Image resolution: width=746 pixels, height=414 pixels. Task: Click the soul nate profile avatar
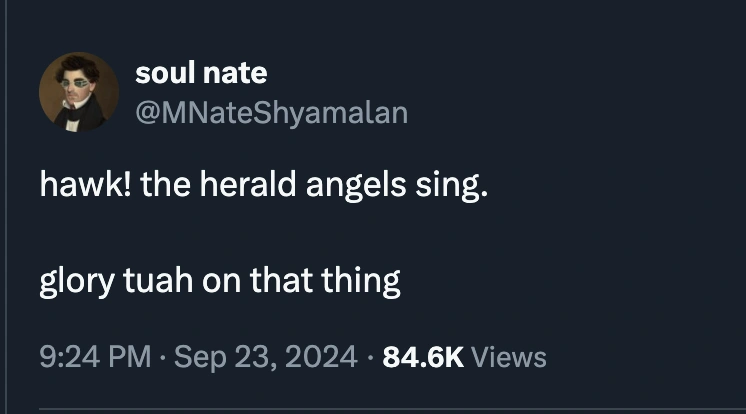tap(79, 92)
